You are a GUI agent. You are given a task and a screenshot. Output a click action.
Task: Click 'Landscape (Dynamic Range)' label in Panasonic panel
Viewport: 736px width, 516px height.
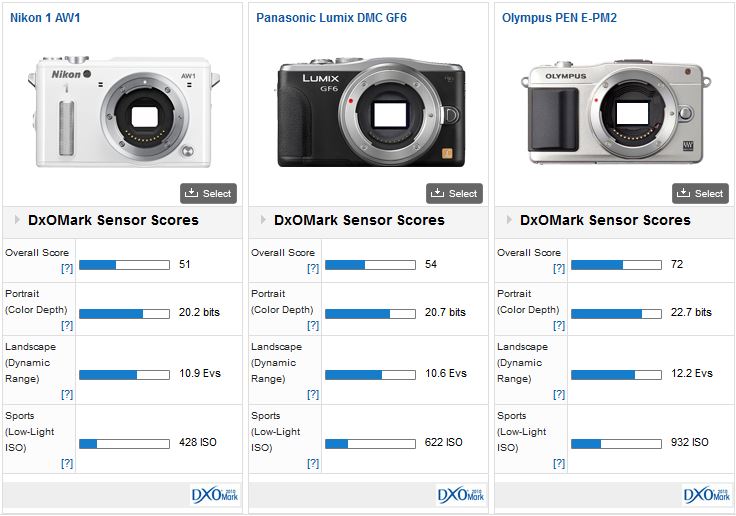(276, 362)
